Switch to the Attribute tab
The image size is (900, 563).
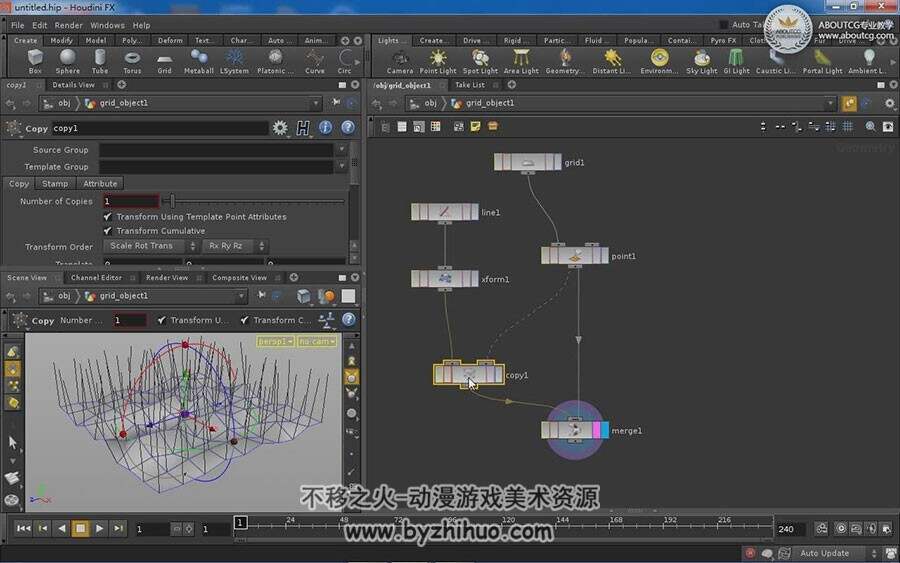[x=100, y=184]
